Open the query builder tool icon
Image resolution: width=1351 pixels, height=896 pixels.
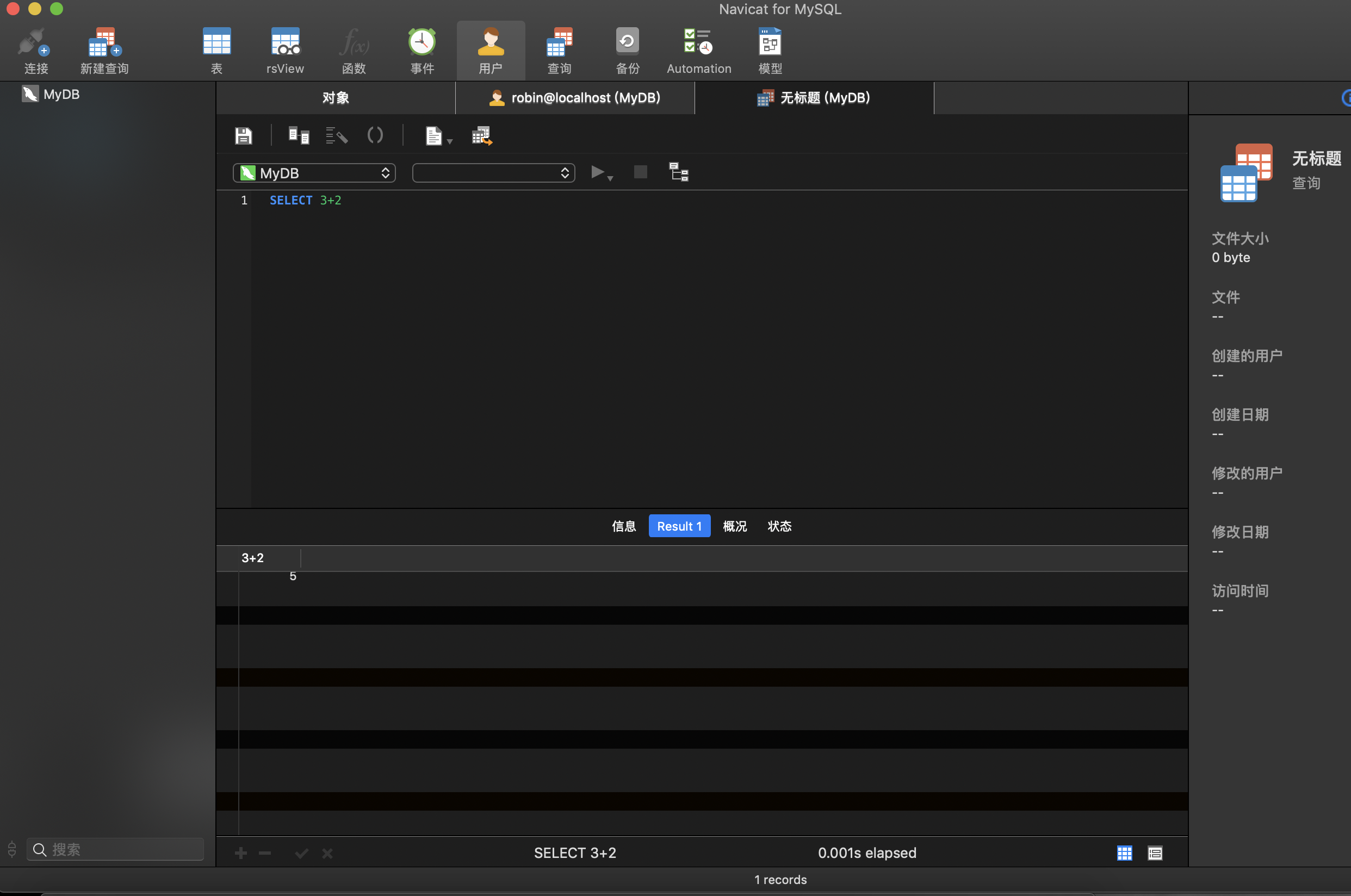299,135
